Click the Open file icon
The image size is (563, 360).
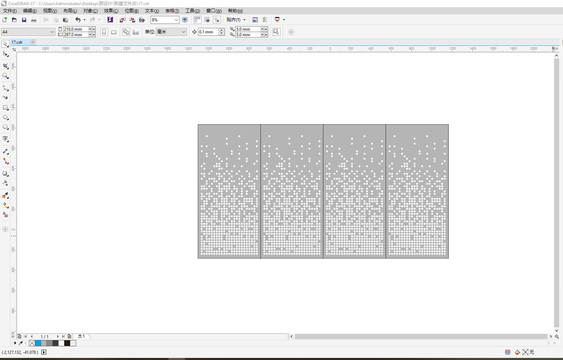click(x=14, y=20)
